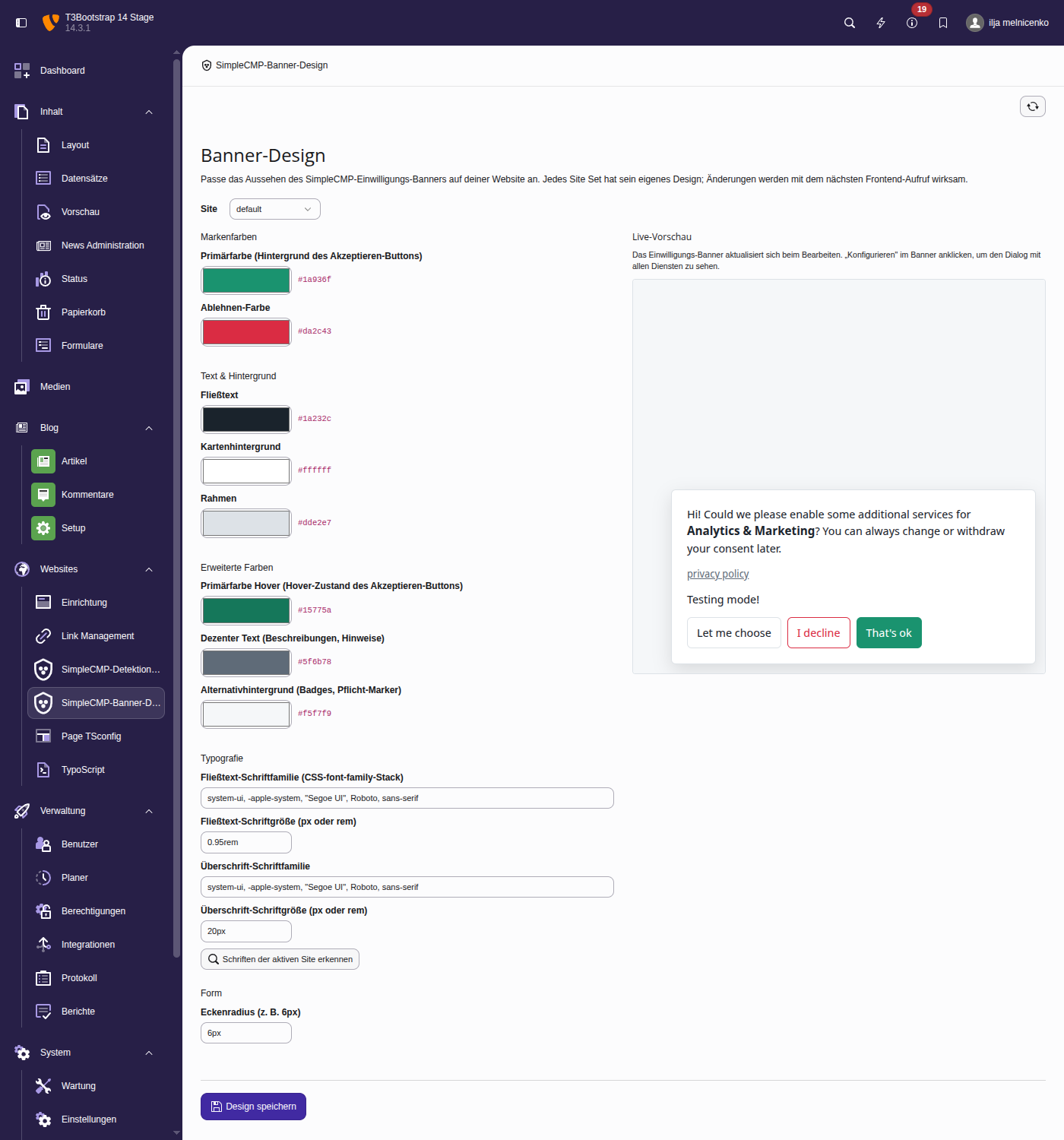Focus the Fließtext-Schriftfamilie input field
Screen dimensions: 1064x1140
(407, 798)
